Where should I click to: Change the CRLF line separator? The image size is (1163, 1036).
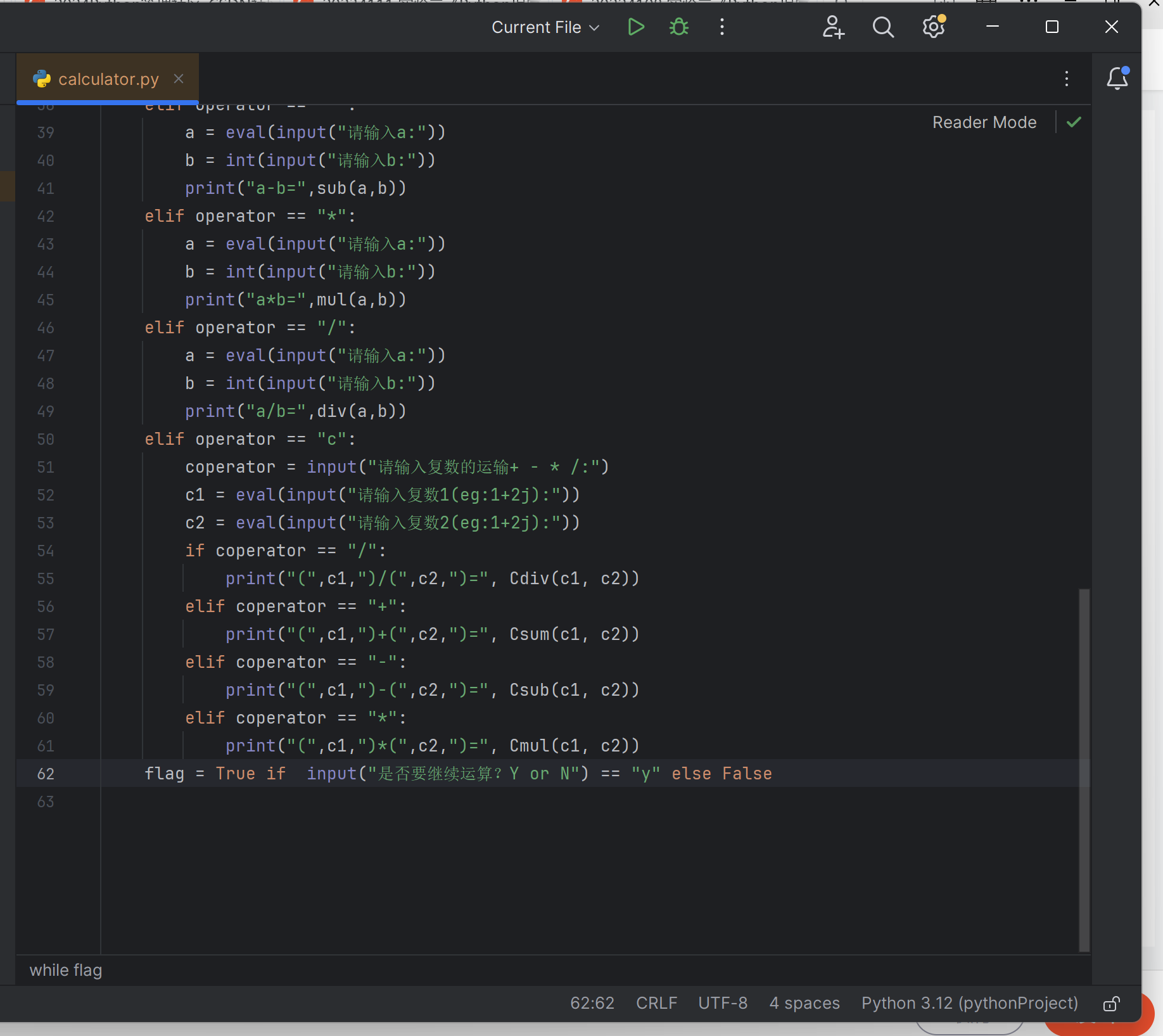(x=656, y=1003)
